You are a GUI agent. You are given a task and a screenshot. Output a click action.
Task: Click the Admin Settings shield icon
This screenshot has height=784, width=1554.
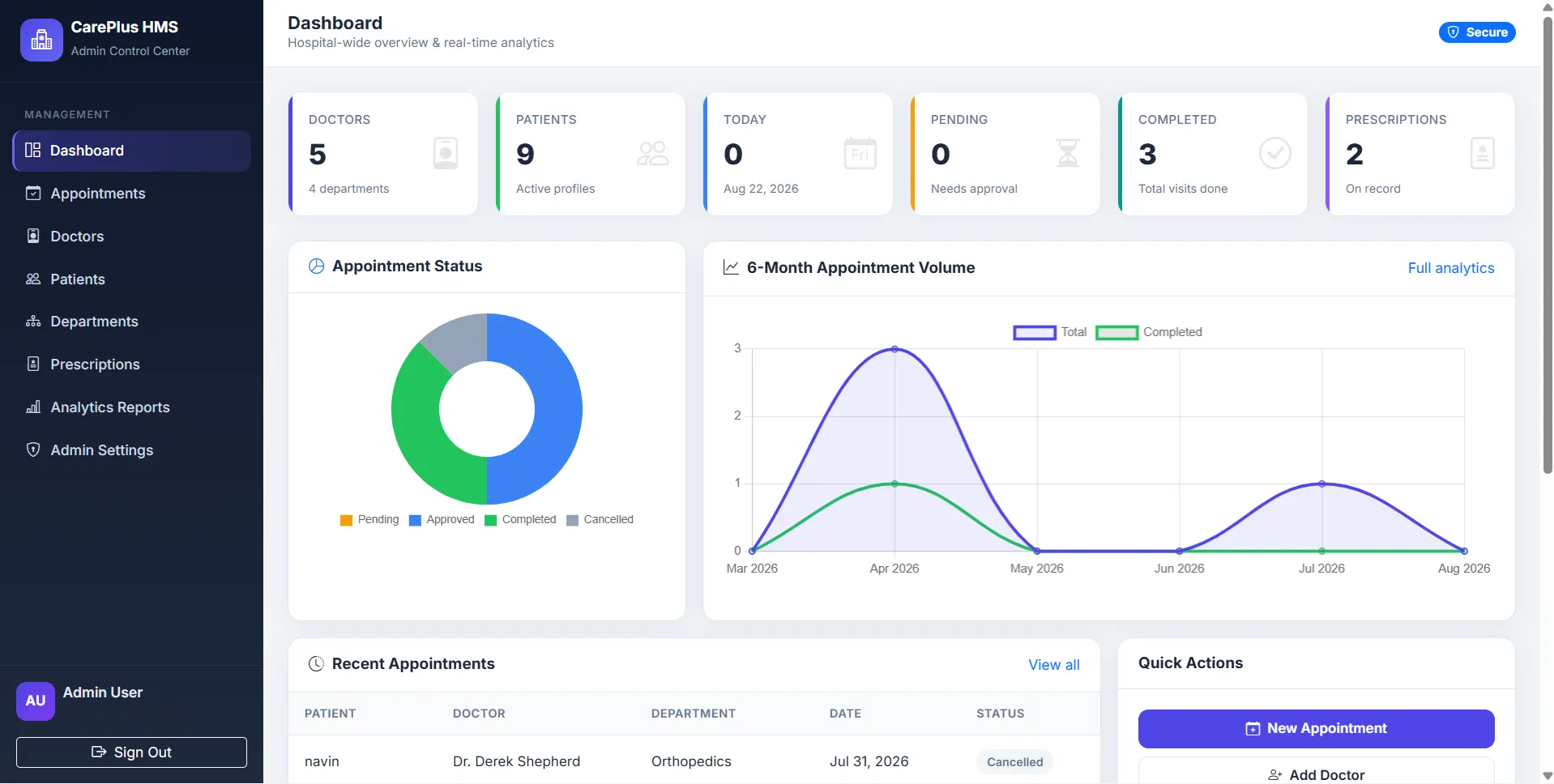pos(33,450)
